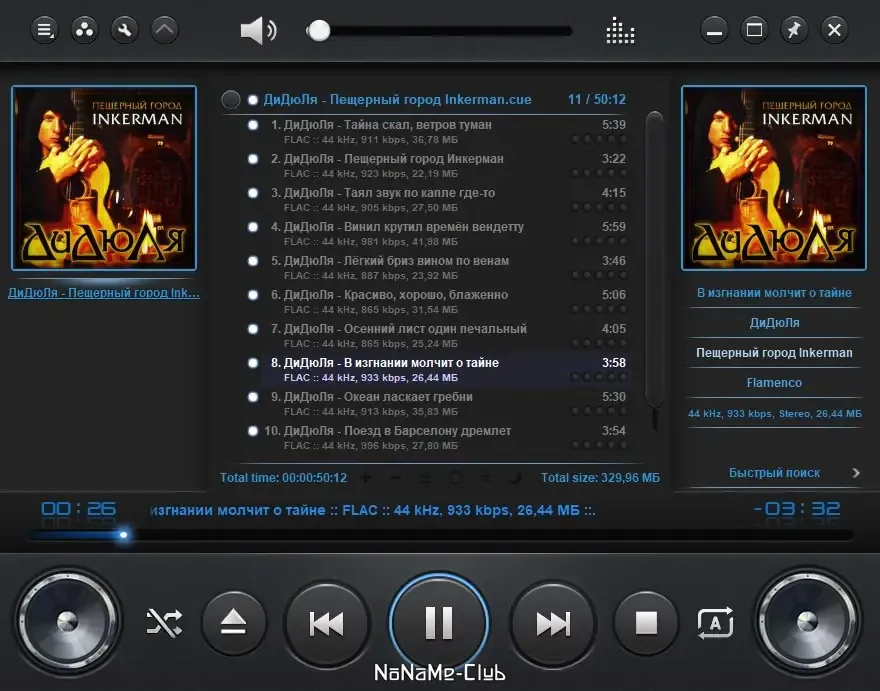Check the dot for track 3 Таял звук
Image resolution: width=880 pixels, height=691 pixels.
pyautogui.click(x=253, y=193)
